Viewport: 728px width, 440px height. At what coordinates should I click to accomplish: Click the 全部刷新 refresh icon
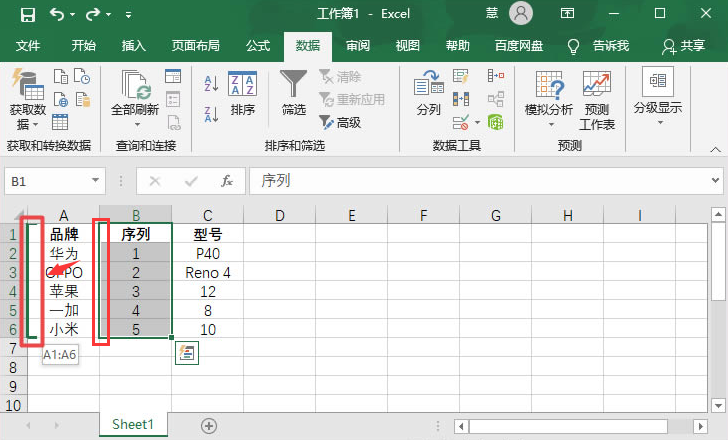[x=135, y=85]
